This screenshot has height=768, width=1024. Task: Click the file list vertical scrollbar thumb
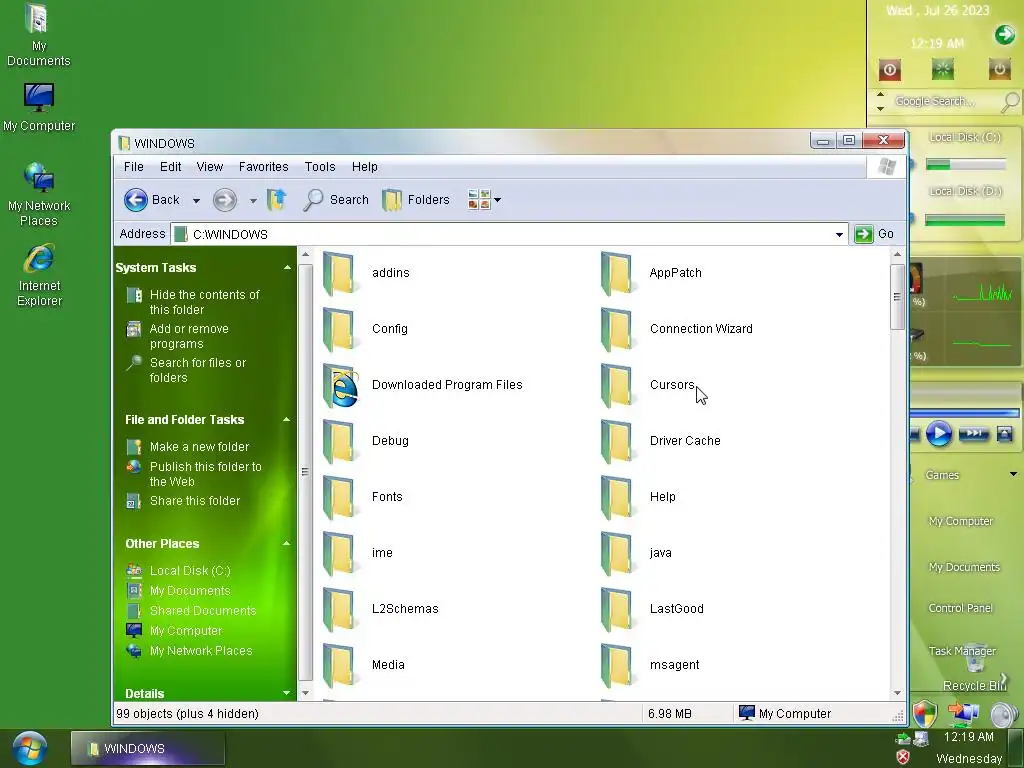tap(897, 296)
